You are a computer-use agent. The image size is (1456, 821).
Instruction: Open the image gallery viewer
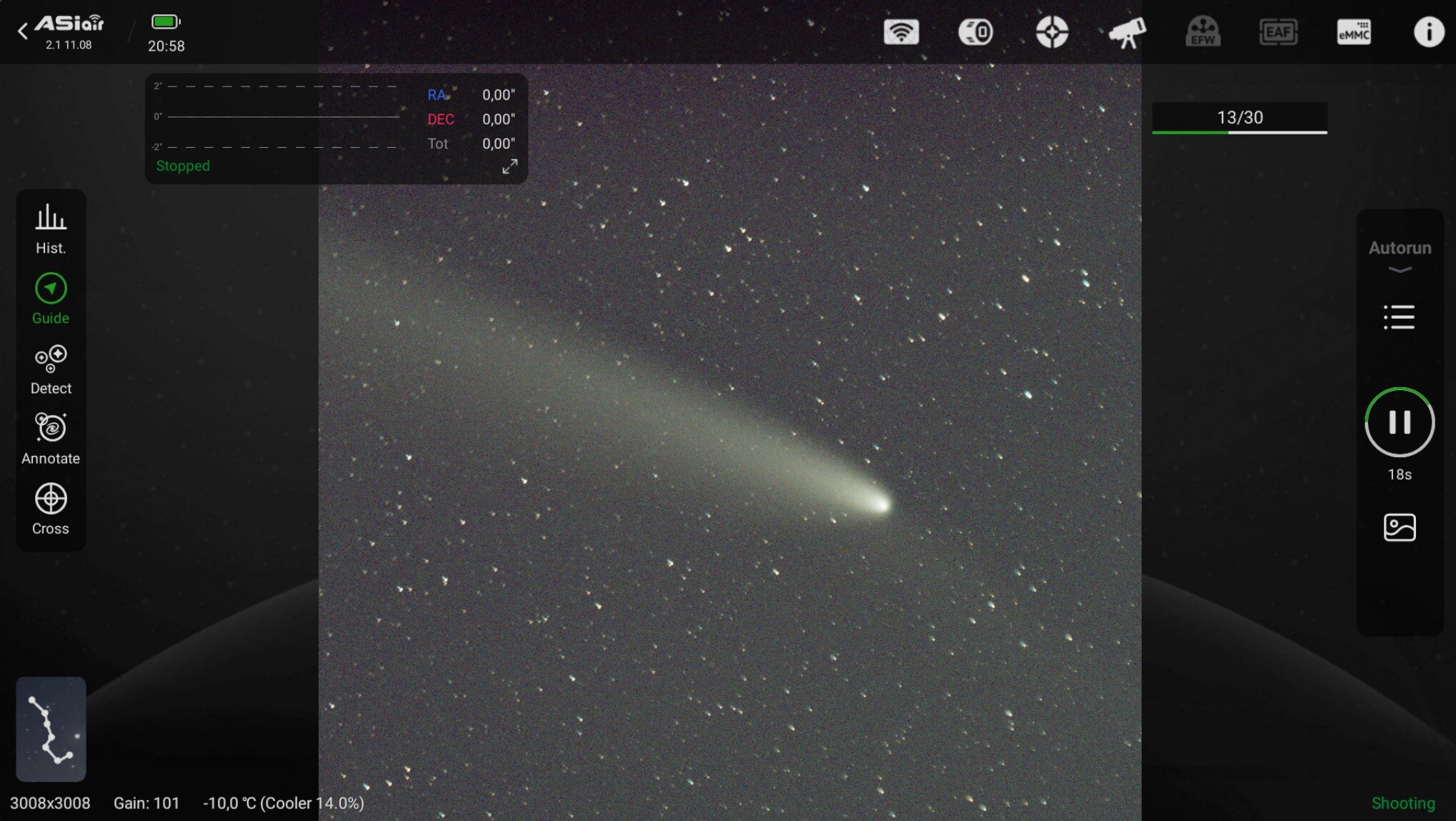[1399, 527]
